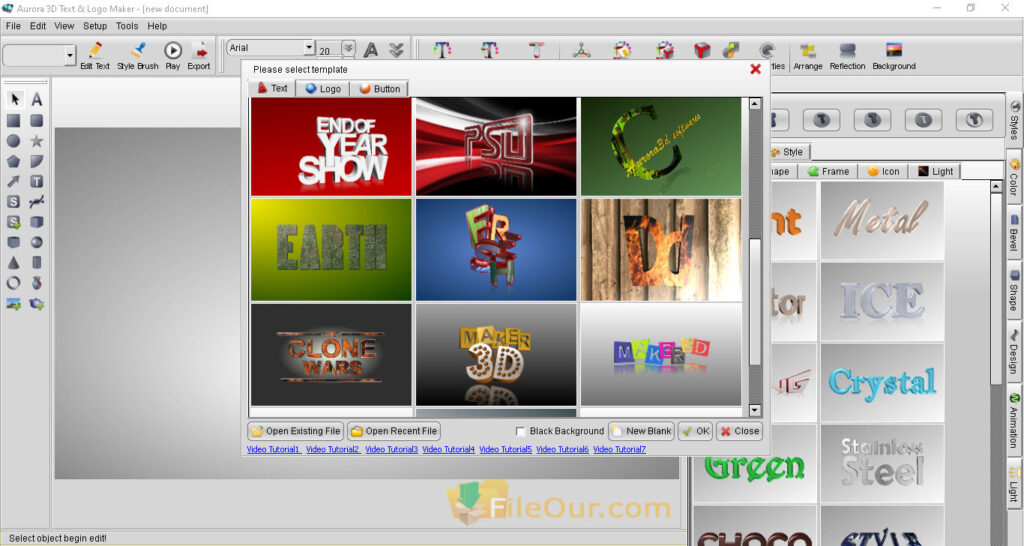Screen dimensions: 1024x546
Task: Open the Arial font dropdown
Action: [x=309, y=48]
